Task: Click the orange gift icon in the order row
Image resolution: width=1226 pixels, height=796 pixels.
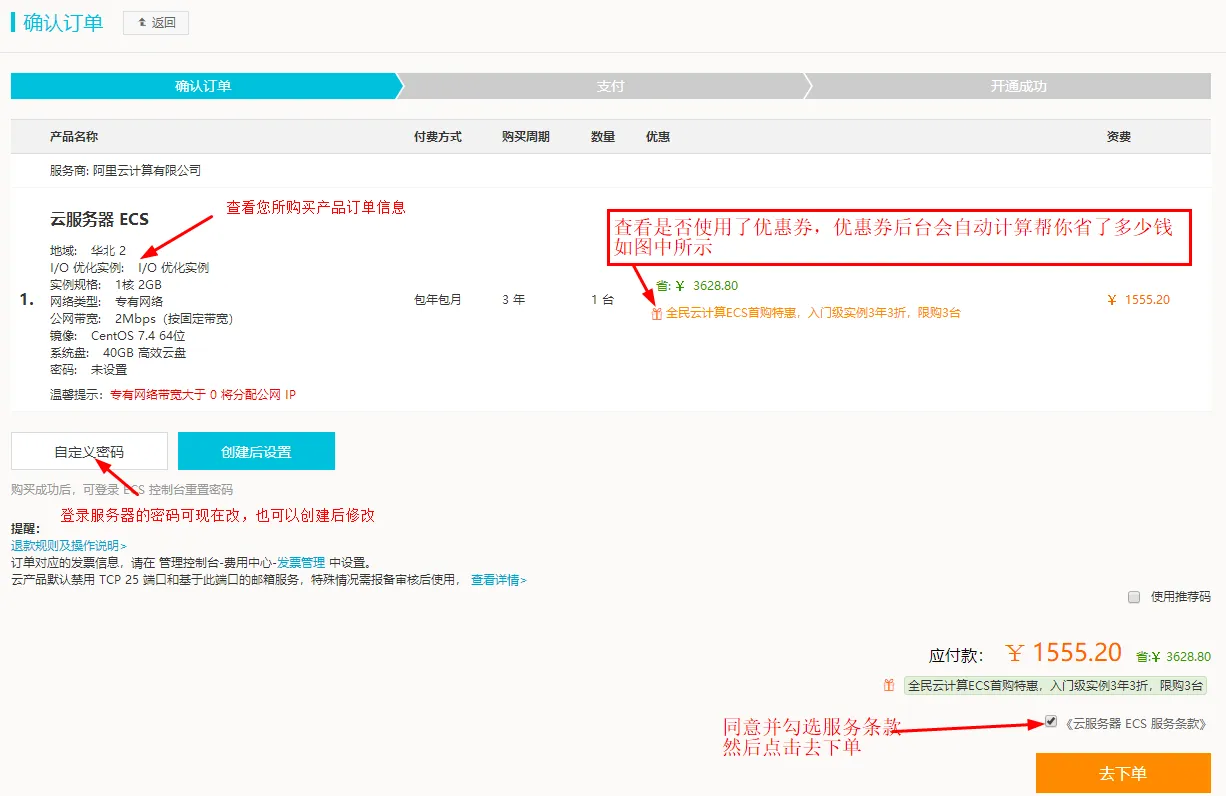Action: (x=656, y=314)
